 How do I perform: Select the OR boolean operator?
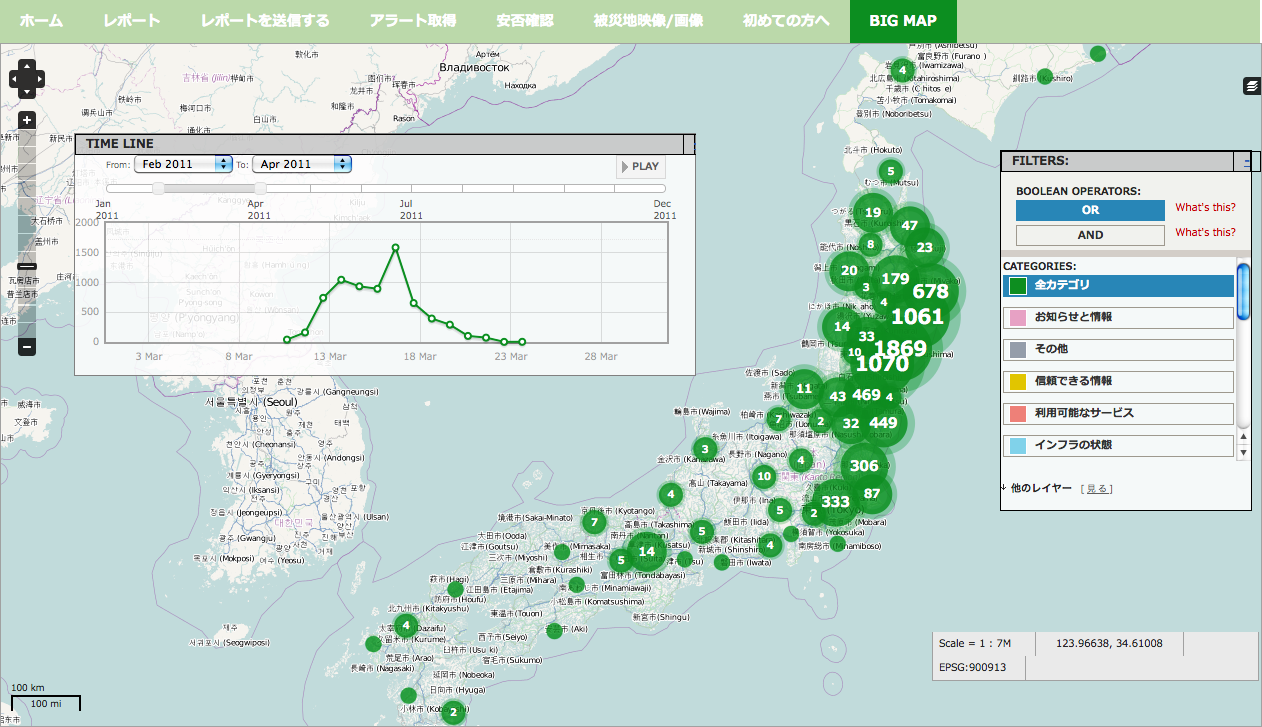(x=1090, y=210)
